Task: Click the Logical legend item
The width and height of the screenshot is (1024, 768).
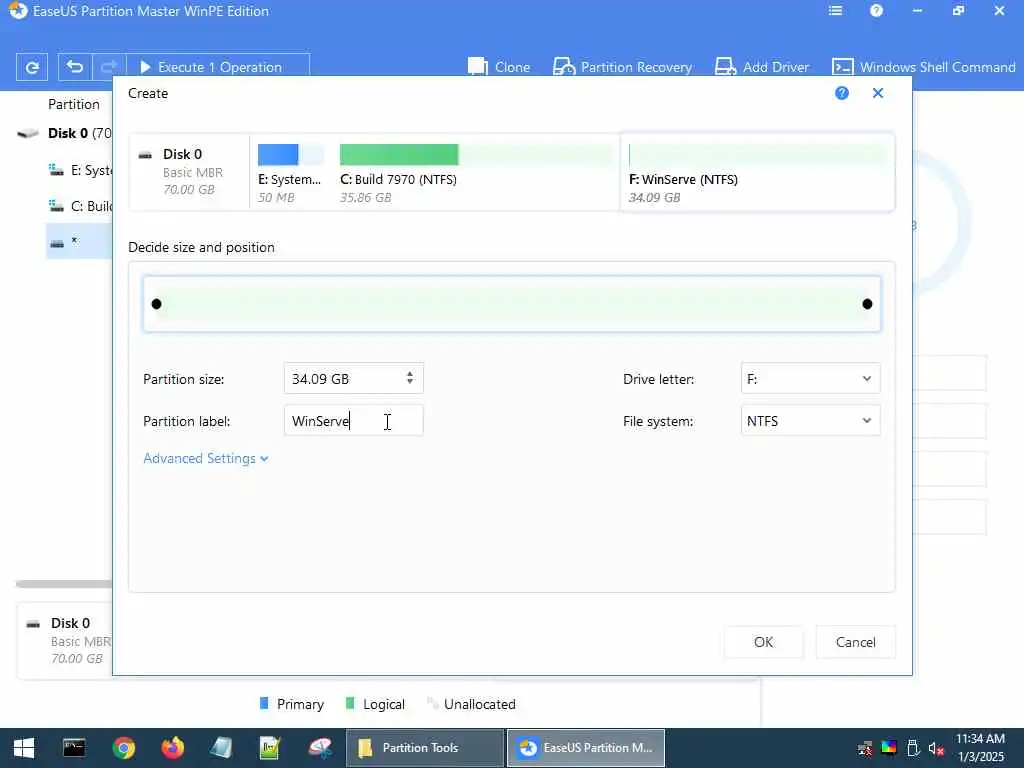Action: pos(375,704)
